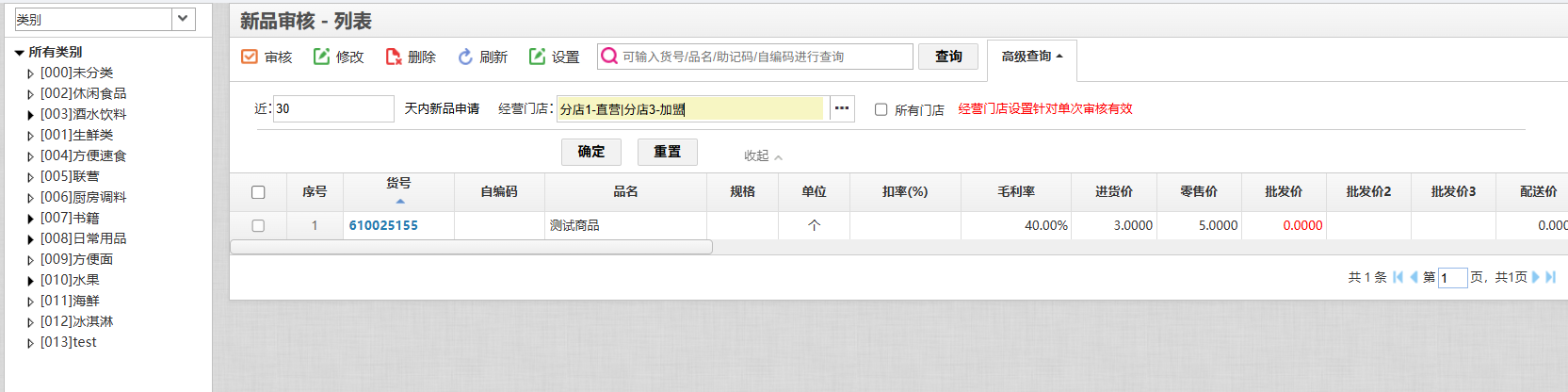This screenshot has height=392, width=1568.
Task: Open store picker with the ellipsis button
Action: (842, 108)
